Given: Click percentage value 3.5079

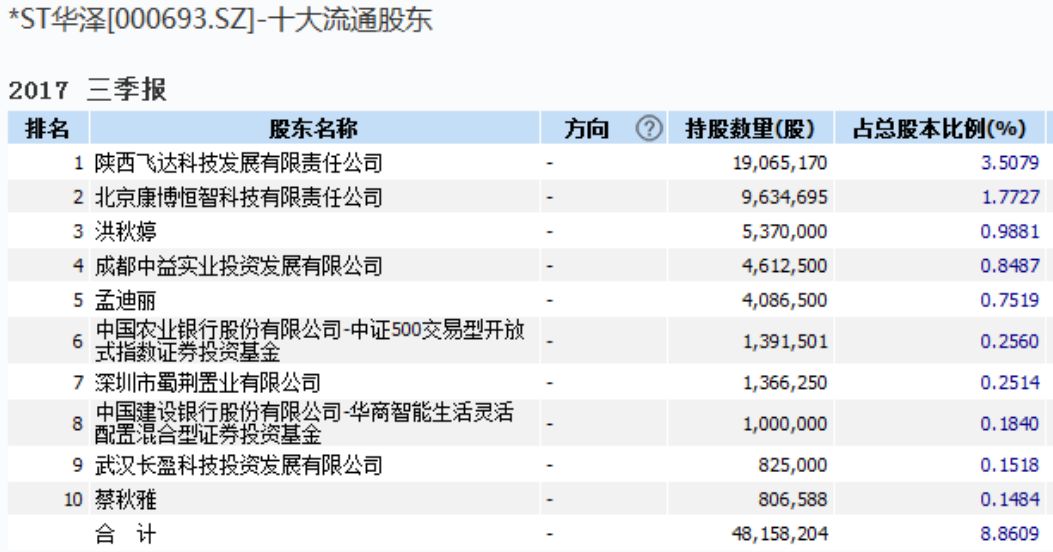Looking at the screenshot, I should point(1010,163).
